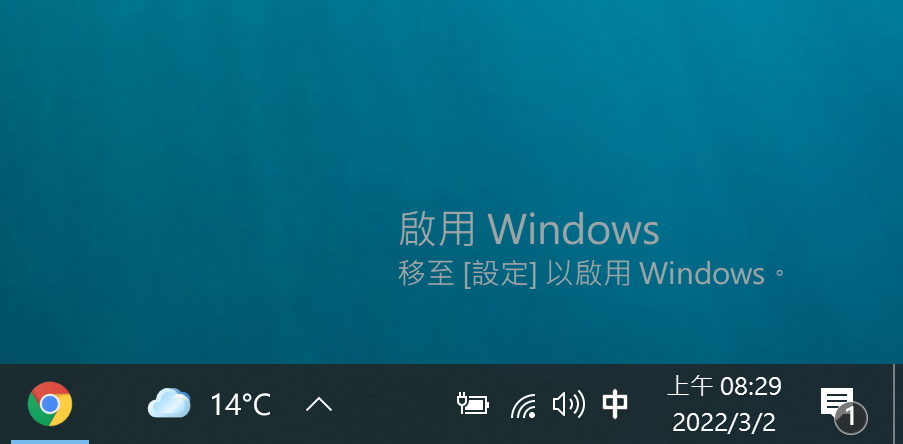Click the 移至 [設定] 以啟用 Windows text
This screenshot has height=444, width=903.
coord(591,274)
